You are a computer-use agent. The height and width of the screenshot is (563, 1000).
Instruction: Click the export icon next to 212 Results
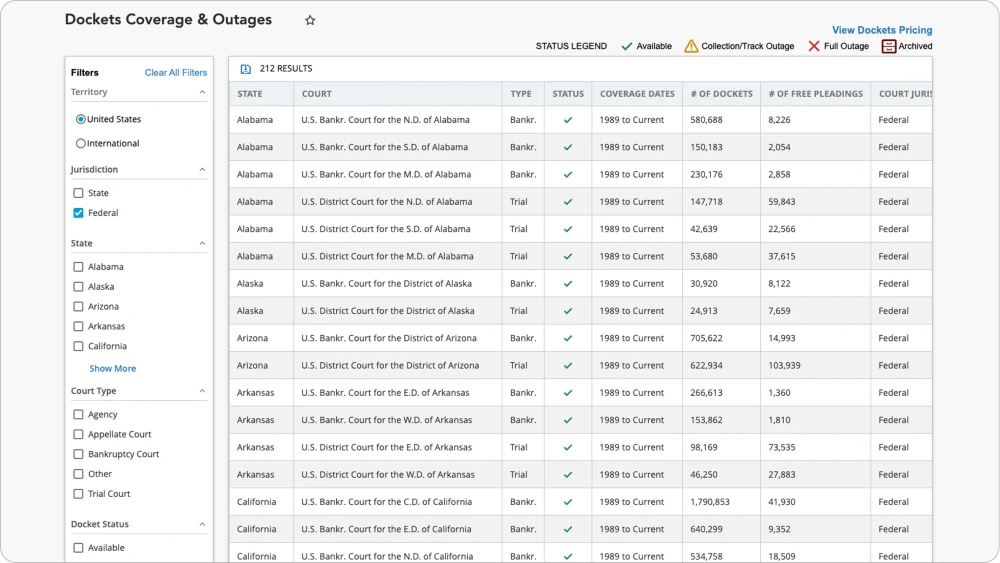click(x=246, y=69)
